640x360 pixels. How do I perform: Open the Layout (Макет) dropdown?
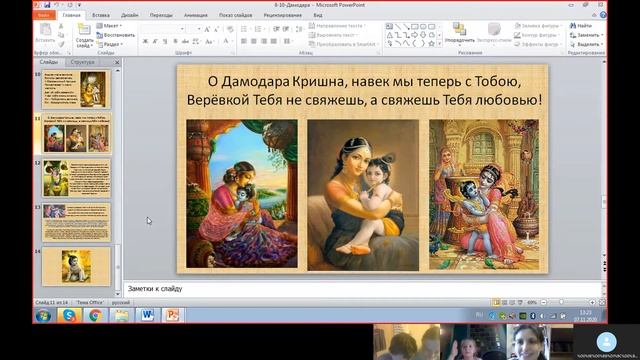pyautogui.click(x=109, y=26)
